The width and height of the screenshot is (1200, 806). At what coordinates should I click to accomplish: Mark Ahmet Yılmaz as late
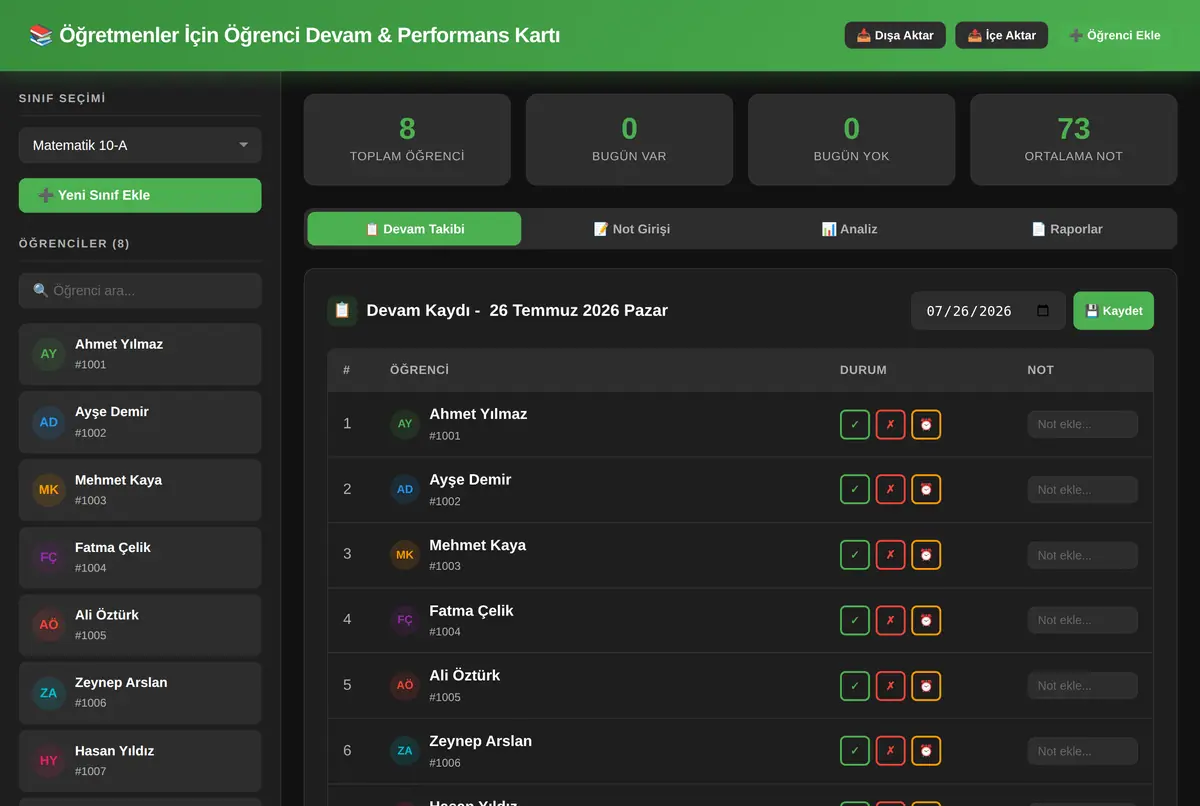(x=926, y=424)
